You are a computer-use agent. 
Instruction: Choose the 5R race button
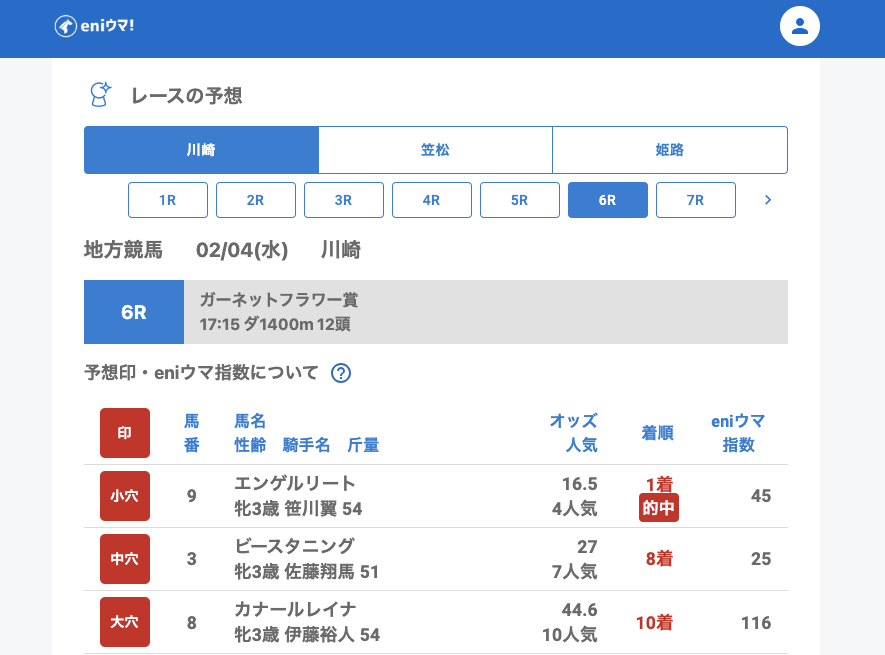(520, 200)
